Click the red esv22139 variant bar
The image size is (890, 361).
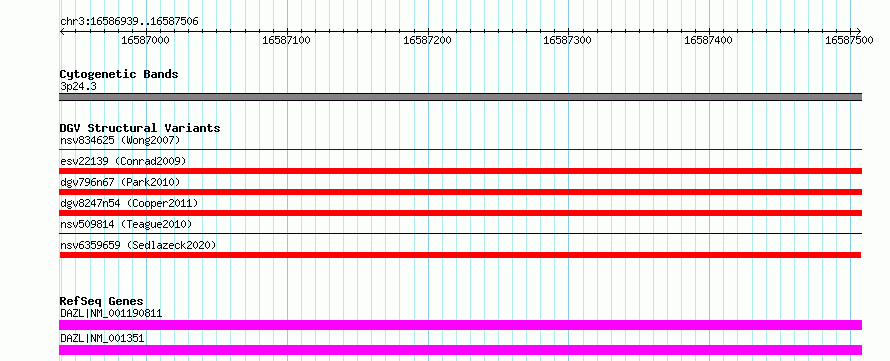click(x=460, y=171)
